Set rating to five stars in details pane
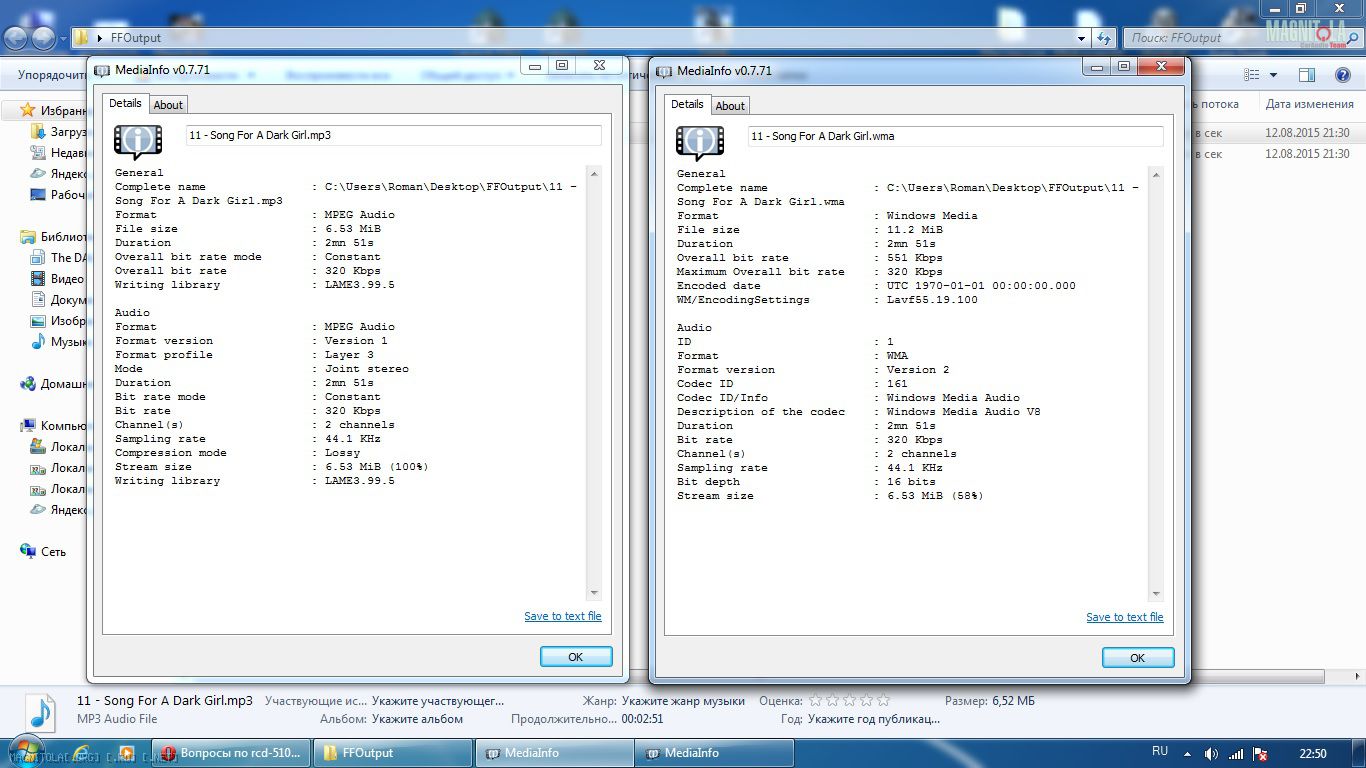This screenshot has width=1366, height=768. (x=883, y=700)
